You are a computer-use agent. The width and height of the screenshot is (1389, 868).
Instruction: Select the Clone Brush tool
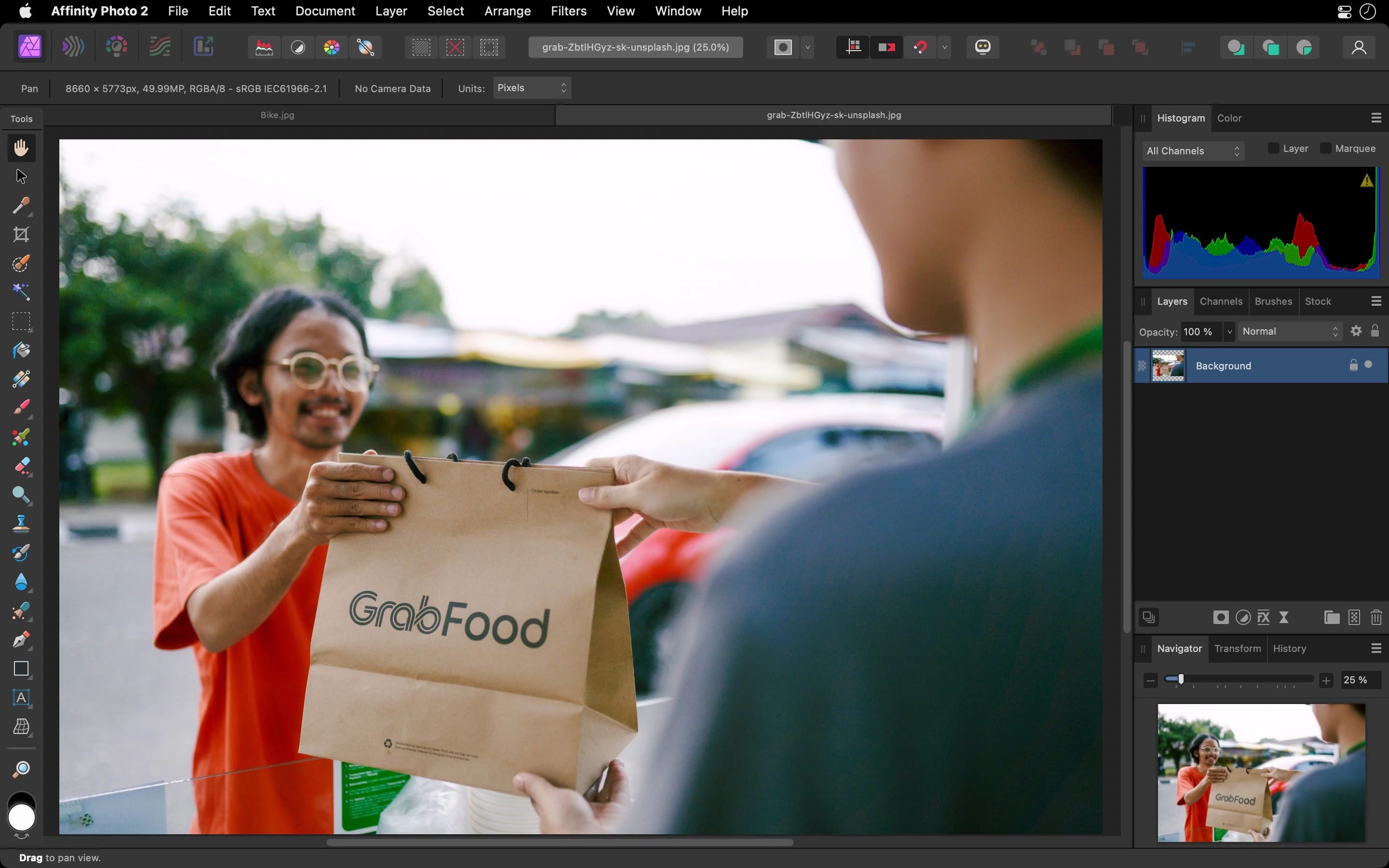[x=21, y=524]
